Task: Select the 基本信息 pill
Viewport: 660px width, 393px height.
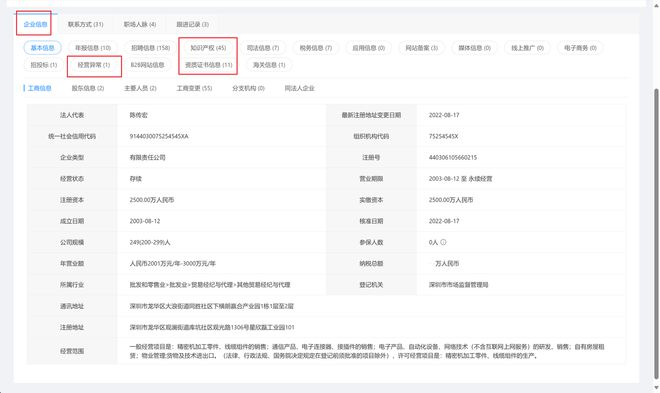Action: [x=43, y=48]
